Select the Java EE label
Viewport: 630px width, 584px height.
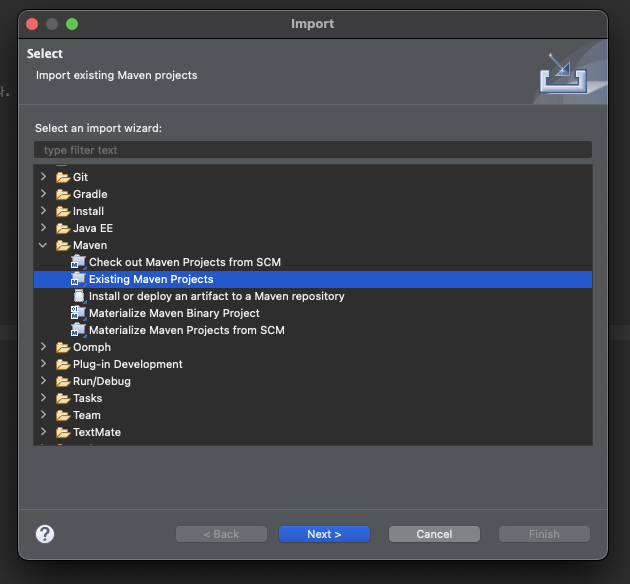point(93,228)
